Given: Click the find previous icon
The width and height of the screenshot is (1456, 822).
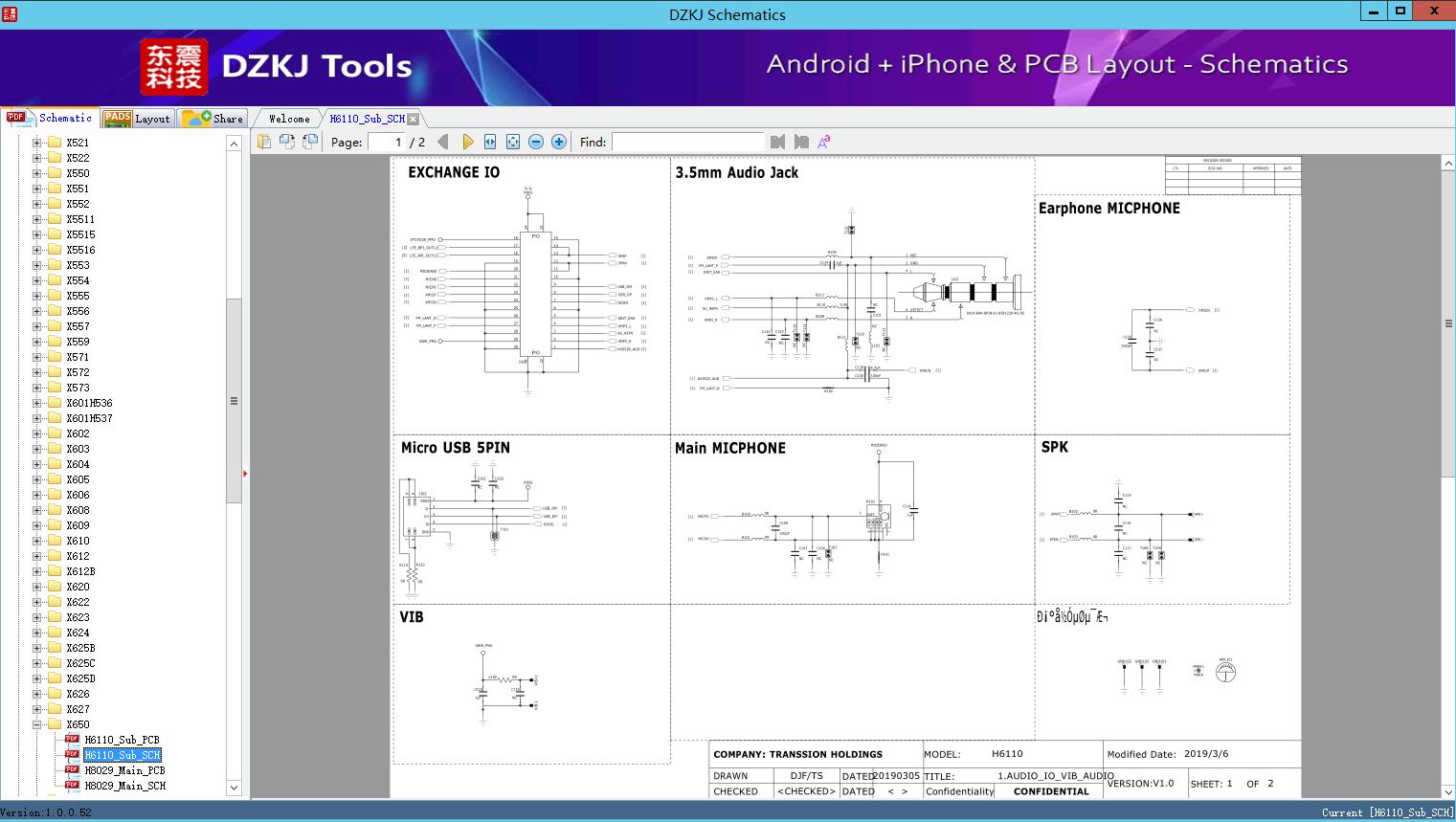Looking at the screenshot, I should 777,142.
